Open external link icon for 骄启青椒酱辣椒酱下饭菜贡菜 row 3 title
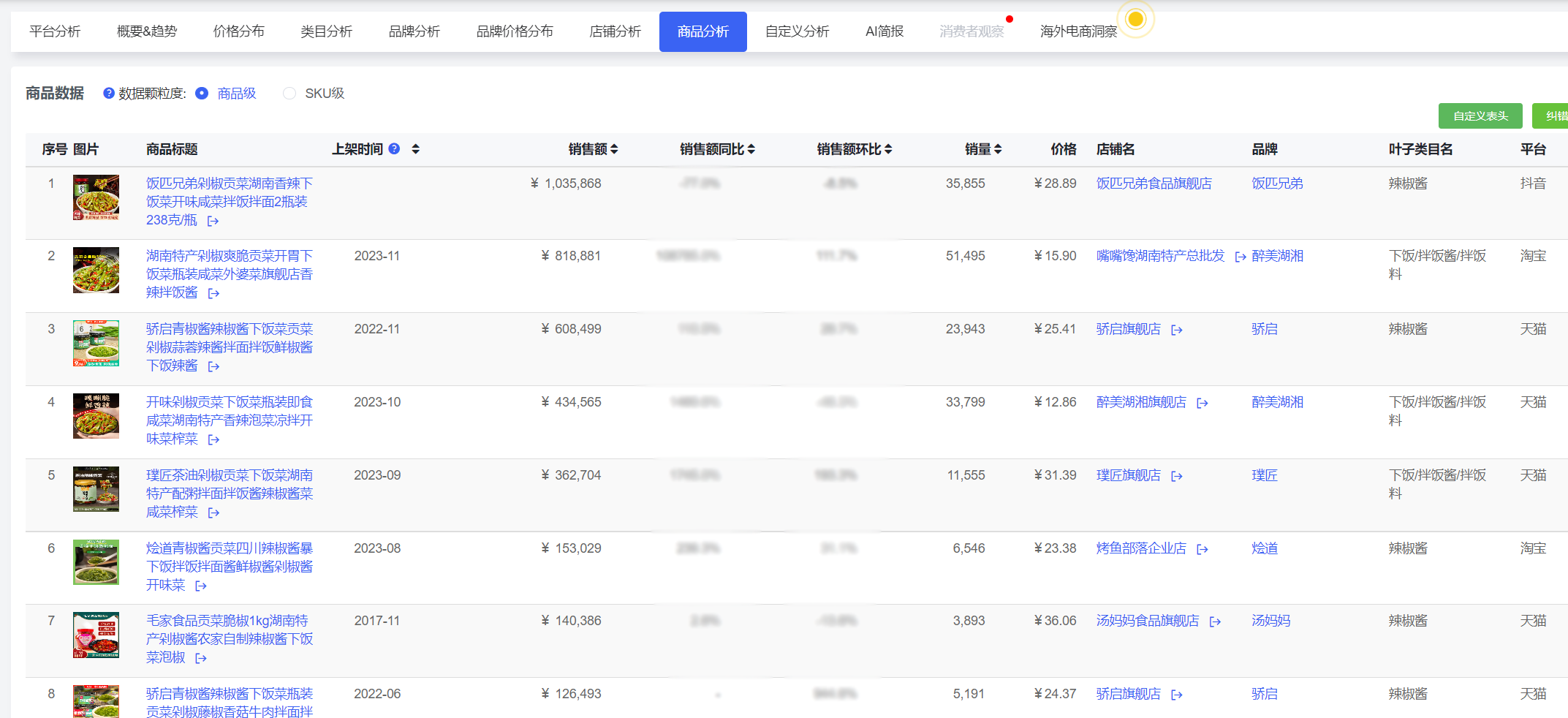Viewport: 1568px width, 718px height. [213, 366]
